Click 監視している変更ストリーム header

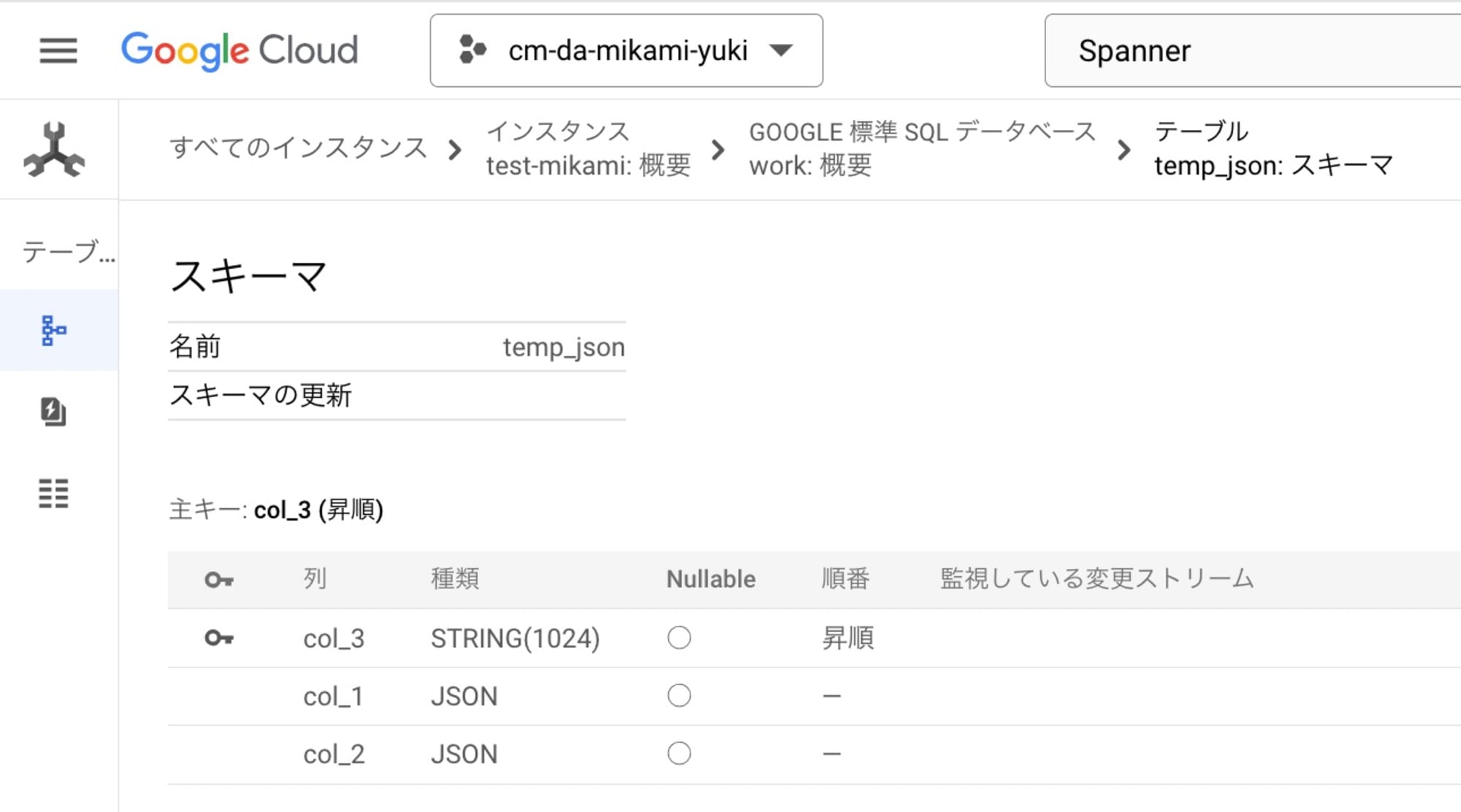(x=1097, y=578)
